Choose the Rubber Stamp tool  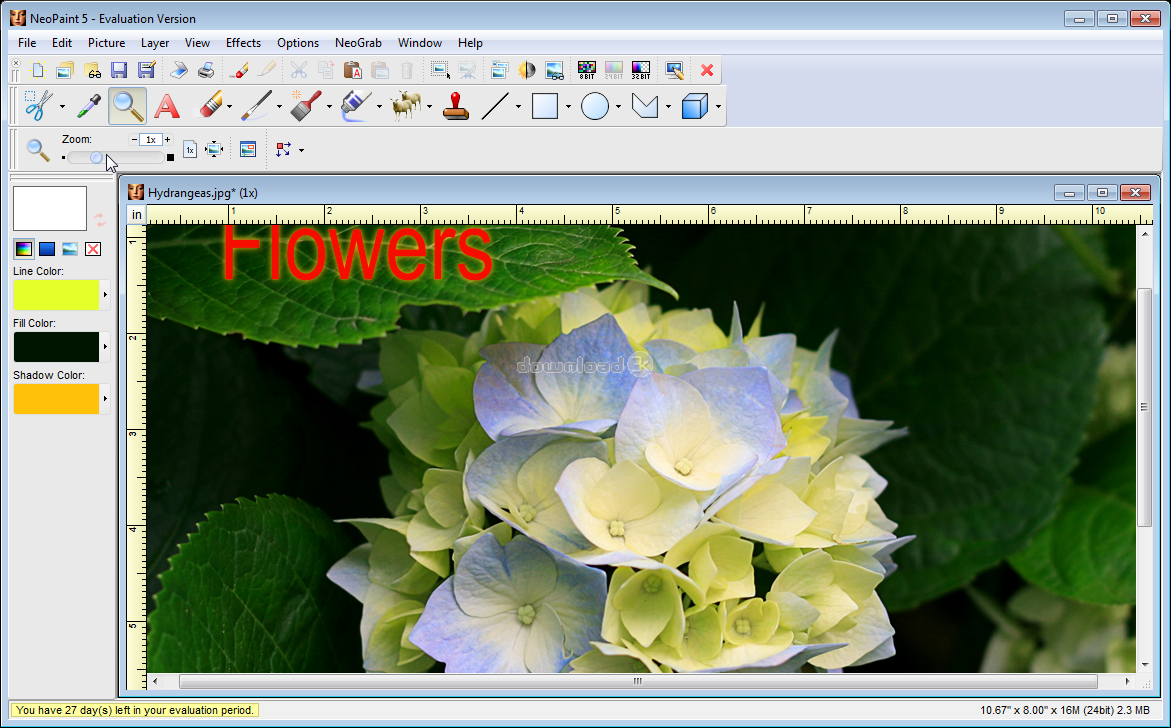456,106
